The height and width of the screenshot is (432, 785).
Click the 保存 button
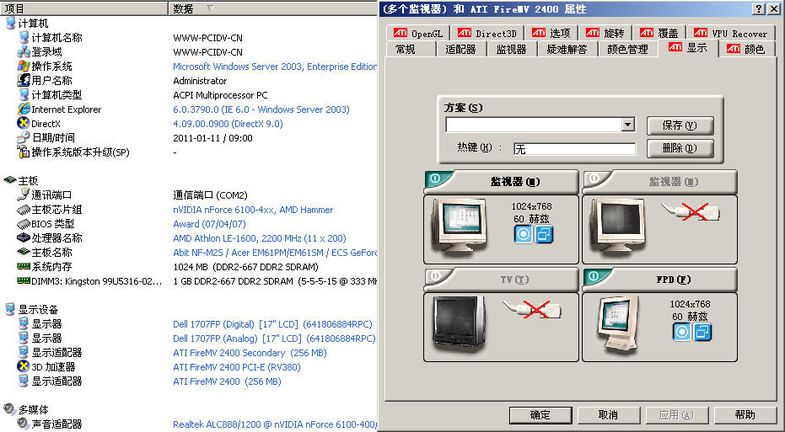(680, 125)
